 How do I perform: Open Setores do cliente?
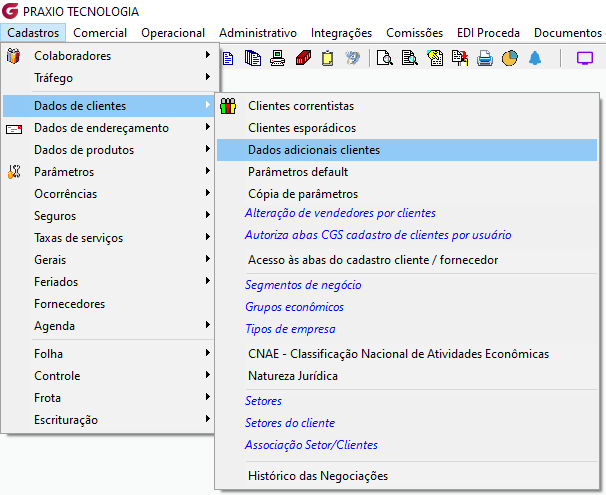pyautogui.click(x=290, y=423)
